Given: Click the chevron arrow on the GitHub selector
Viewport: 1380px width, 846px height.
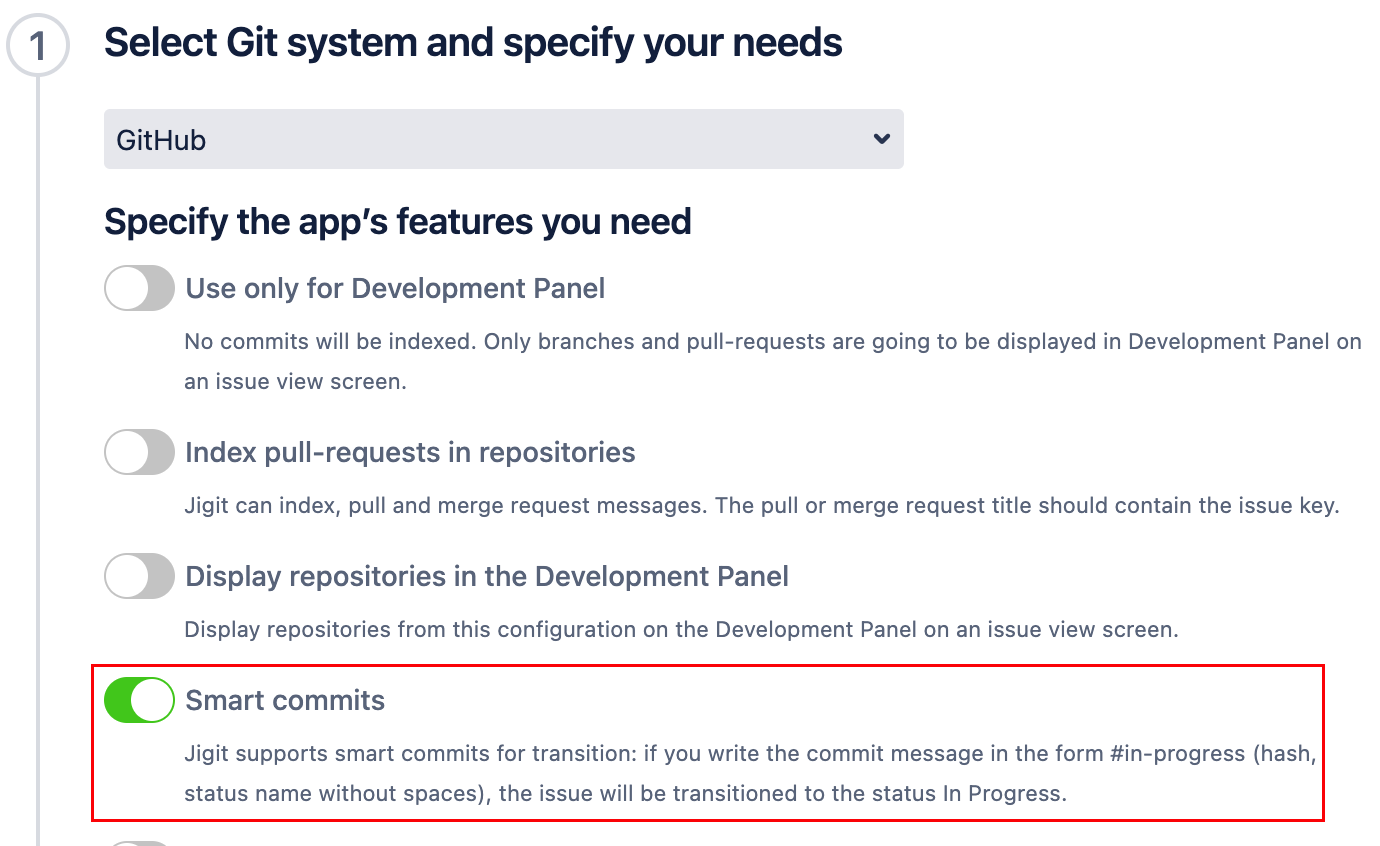Looking at the screenshot, I should pyautogui.click(x=881, y=139).
